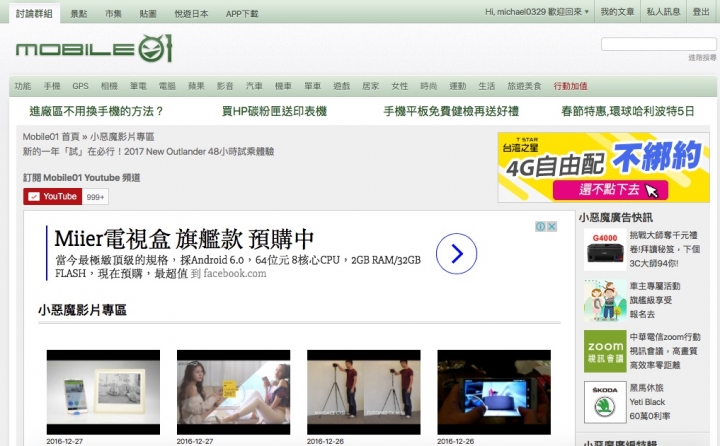Click Miier電視盒 ad headline
Screen dimensions: 720x446
(x=184, y=239)
